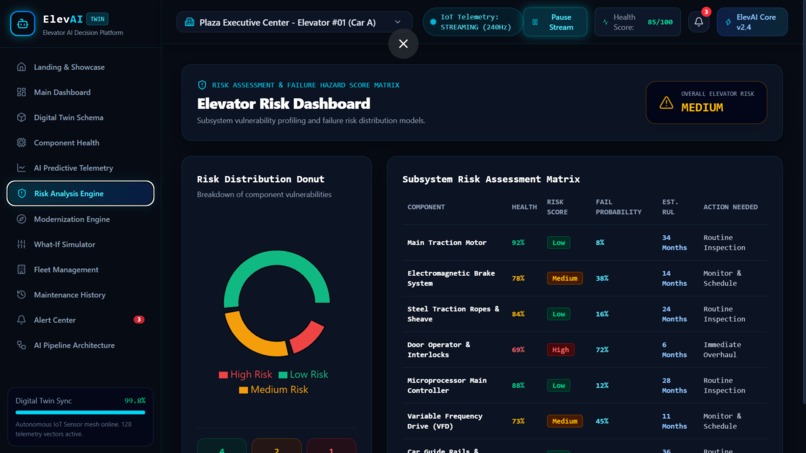The image size is (806, 453).
Task: Click the pause icon in Pause Stream button
Action: click(x=535, y=22)
